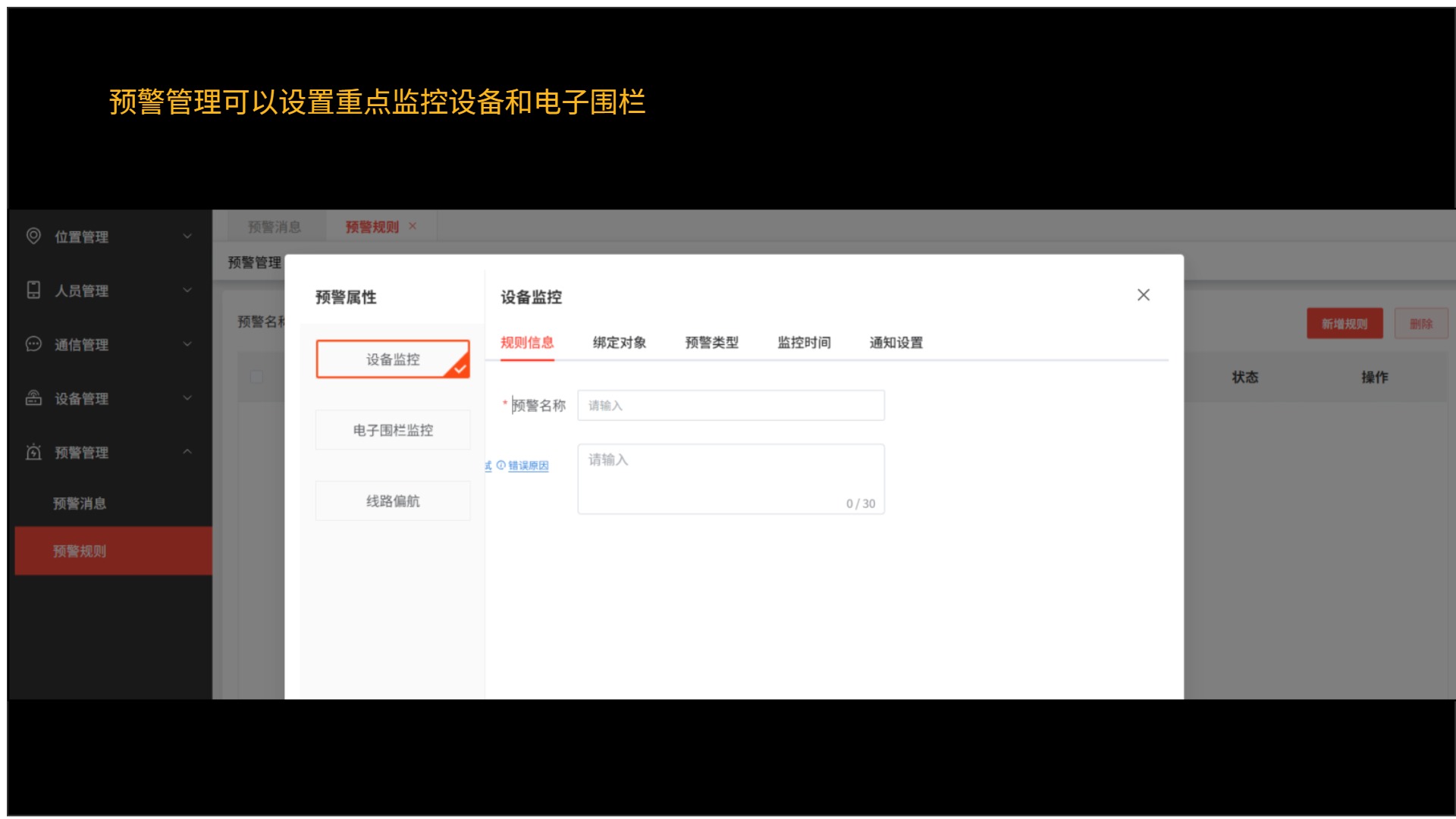Toggle the table header select-all checkbox
Image resolution: width=1456 pixels, height=819 pixels.
tap(256, 377)
